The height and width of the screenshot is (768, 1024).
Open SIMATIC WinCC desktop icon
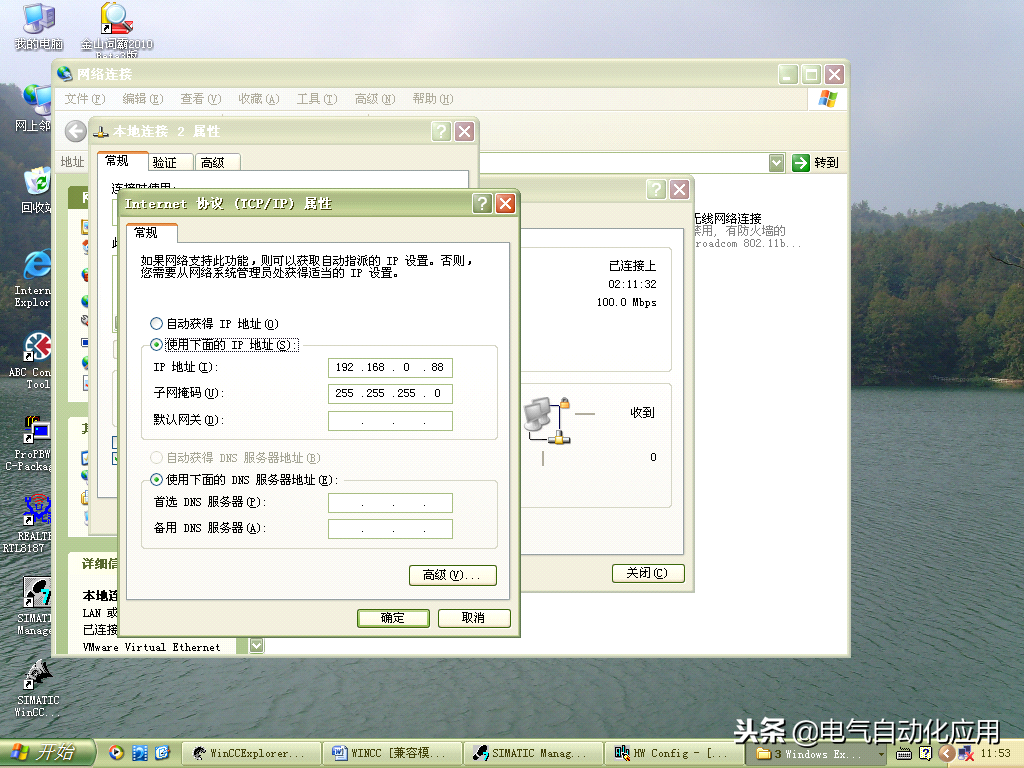(x=38, y=688)
